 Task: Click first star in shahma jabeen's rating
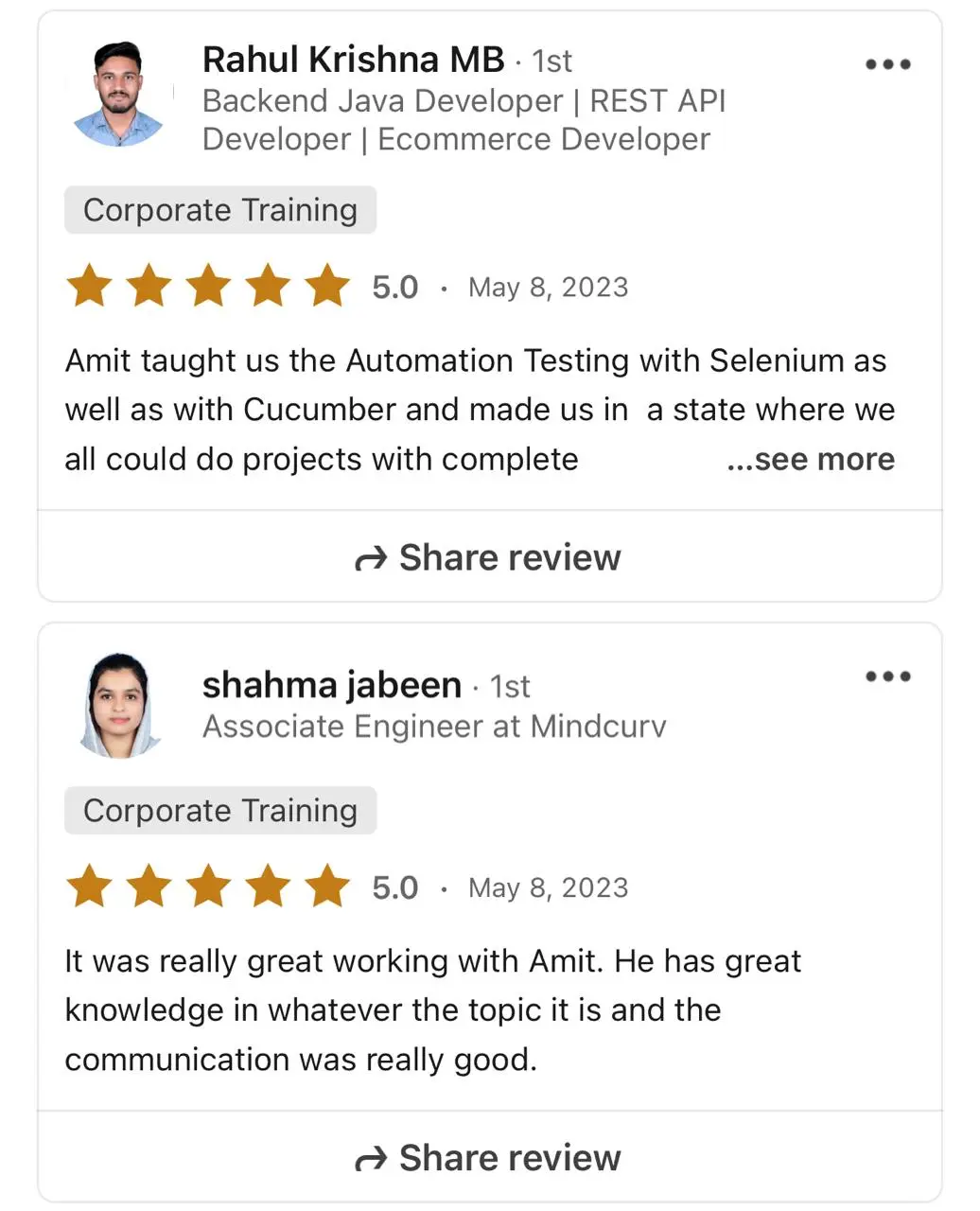click(x=90, y=886)
